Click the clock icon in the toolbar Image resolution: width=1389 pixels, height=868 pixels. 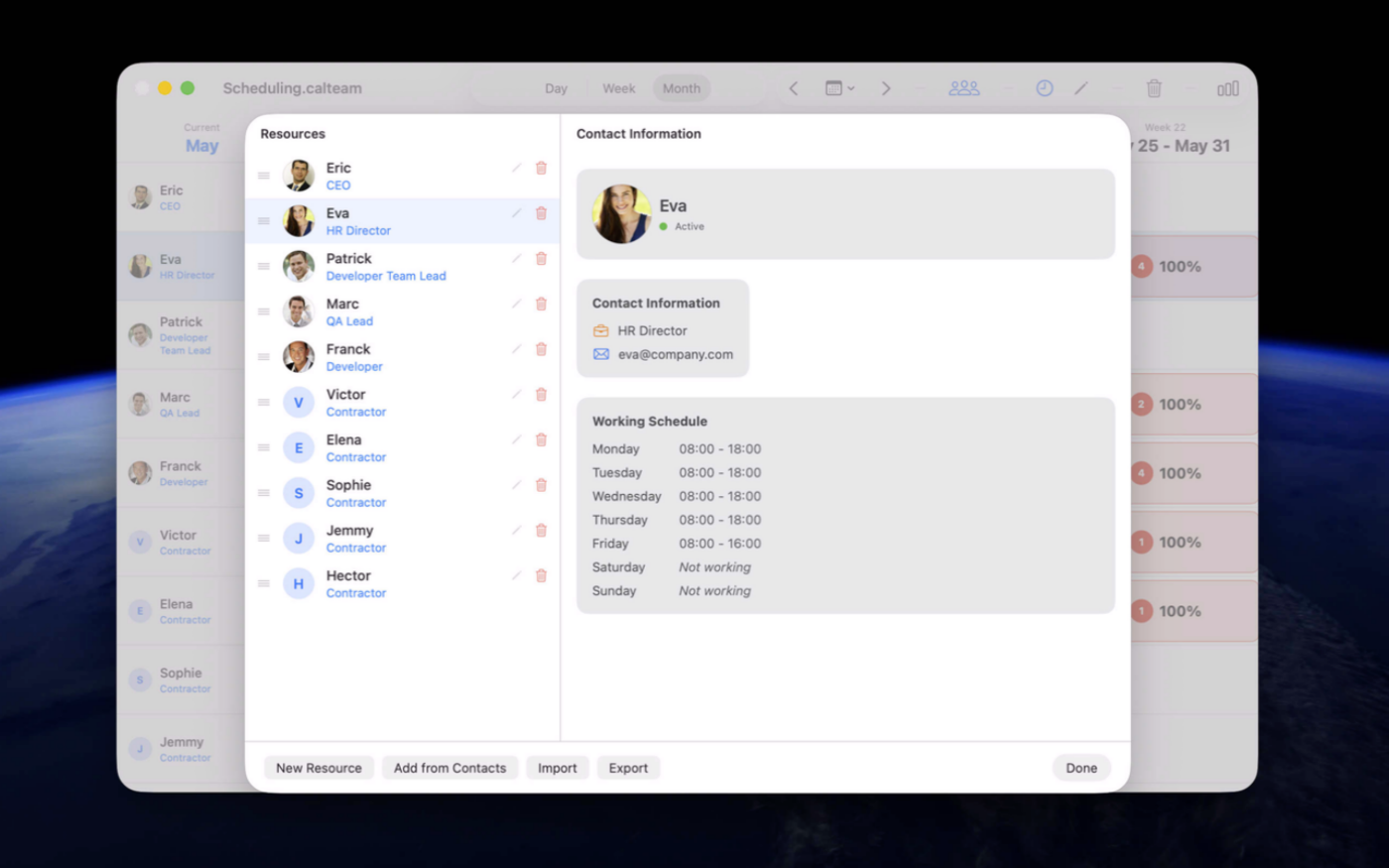click(x=1045, y=88)
